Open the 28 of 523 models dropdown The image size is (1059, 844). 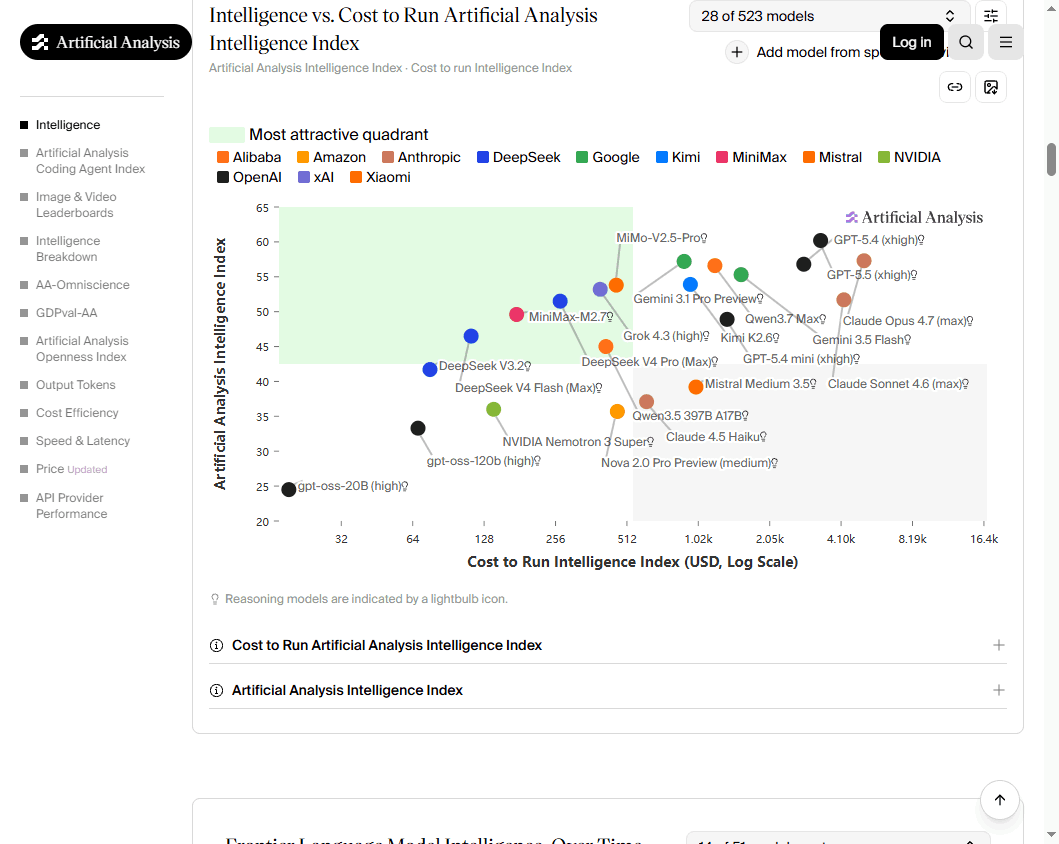[x=829, y=16]
